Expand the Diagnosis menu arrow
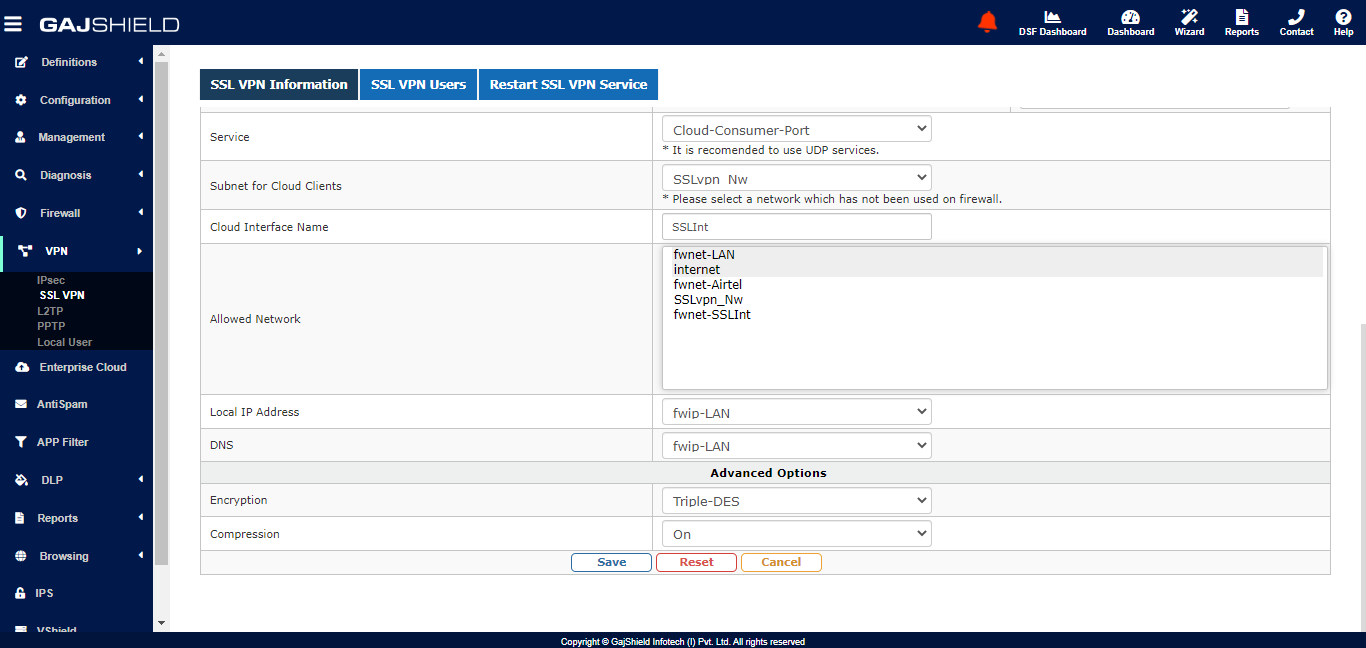 click(141, 174)
